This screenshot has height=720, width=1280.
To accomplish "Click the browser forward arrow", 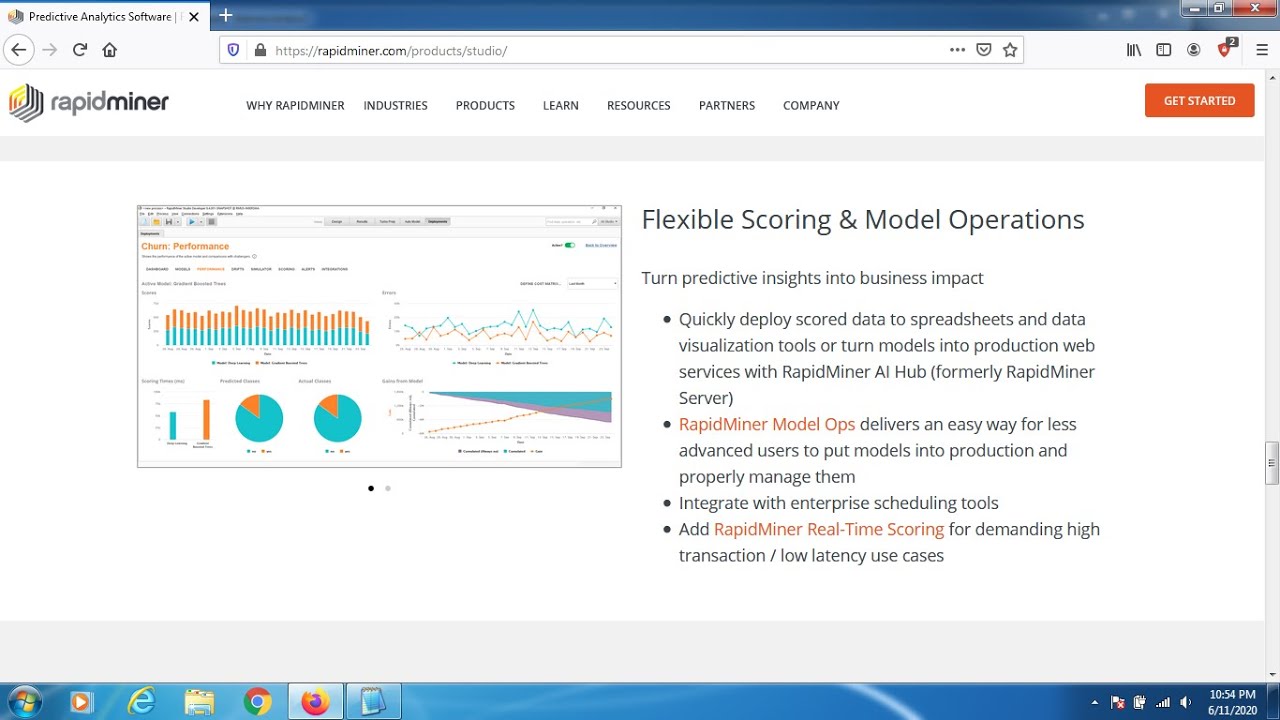I will (x=50, y=50).
